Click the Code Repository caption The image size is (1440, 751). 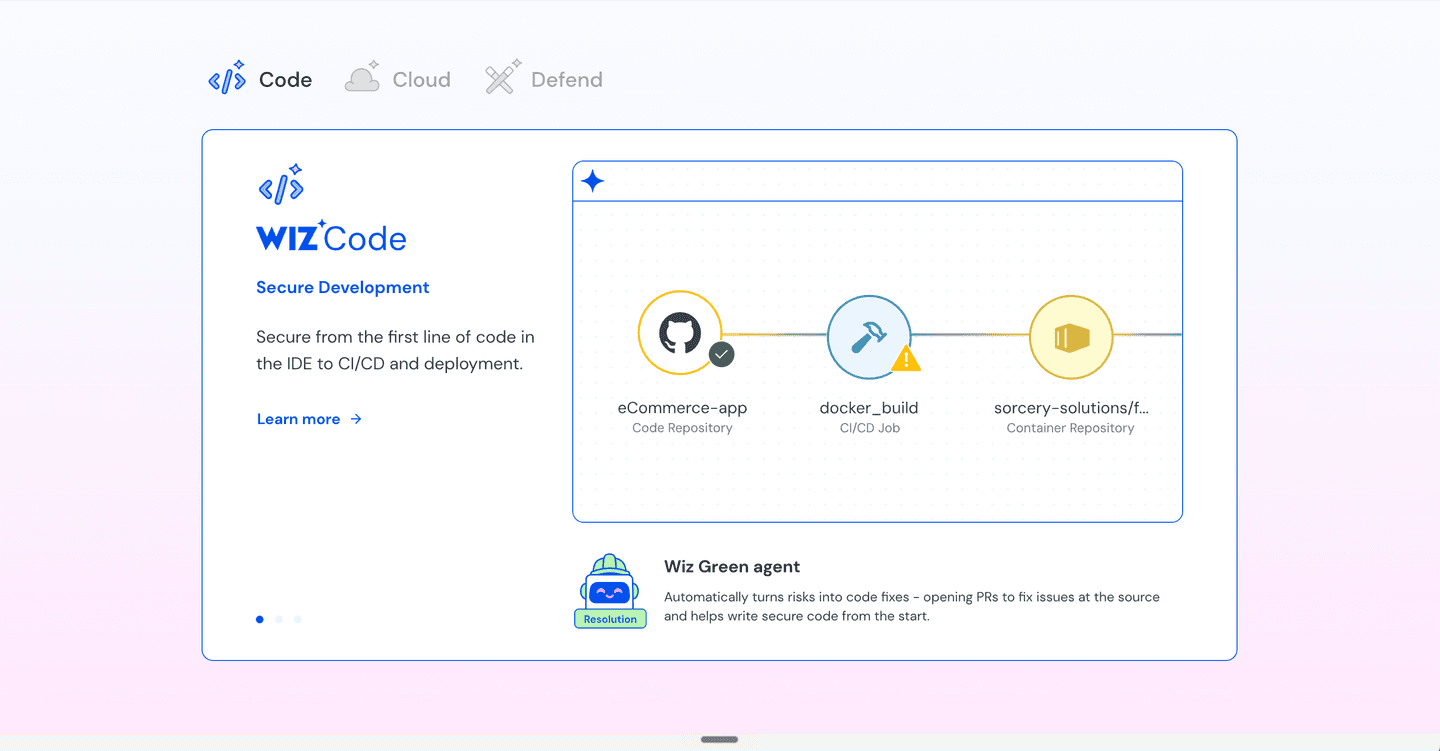point(682,428)
